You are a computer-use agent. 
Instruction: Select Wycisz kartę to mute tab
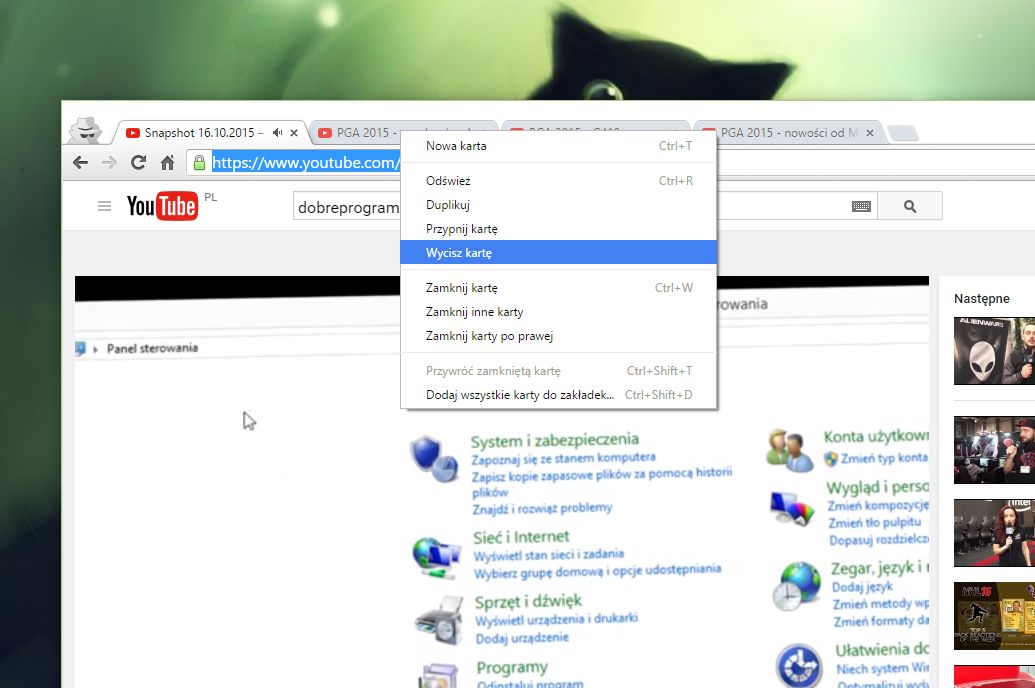[558, 253]
